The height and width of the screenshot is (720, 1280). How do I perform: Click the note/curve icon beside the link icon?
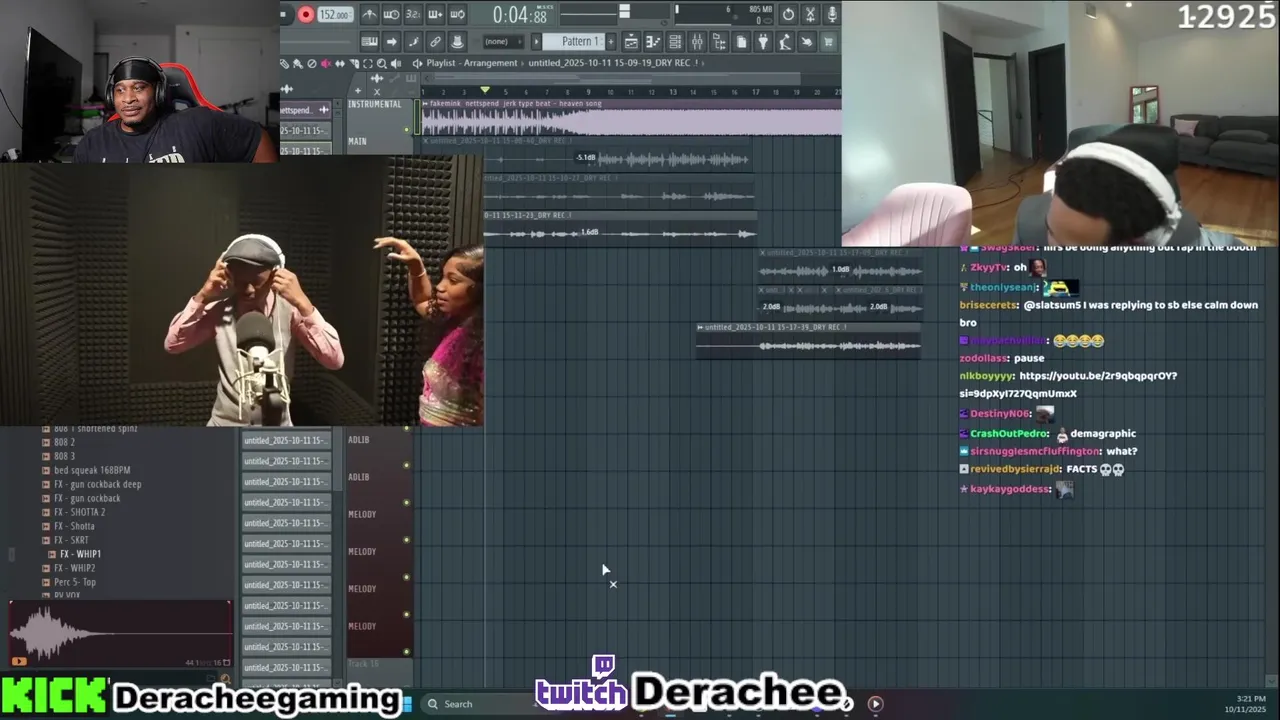[x=413, y=42]
